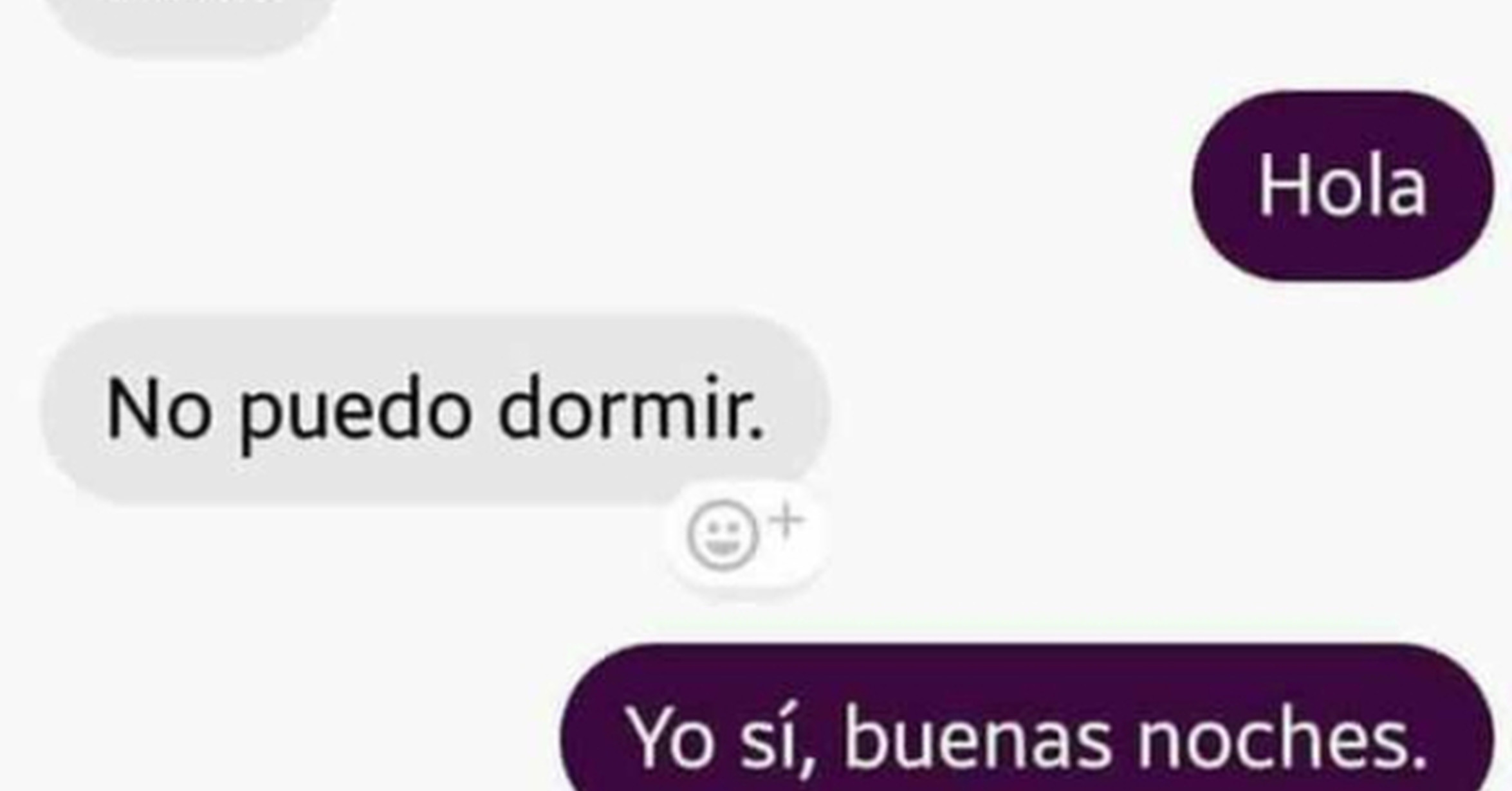1512x791 pixels.
Task: React to the 'No puedo dormir.' message
Action: pyautogui.click(x=746, y=535)
